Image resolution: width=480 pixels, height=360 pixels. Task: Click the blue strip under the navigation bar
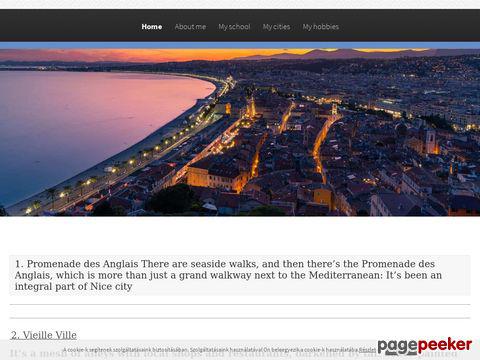coord(240,45)
